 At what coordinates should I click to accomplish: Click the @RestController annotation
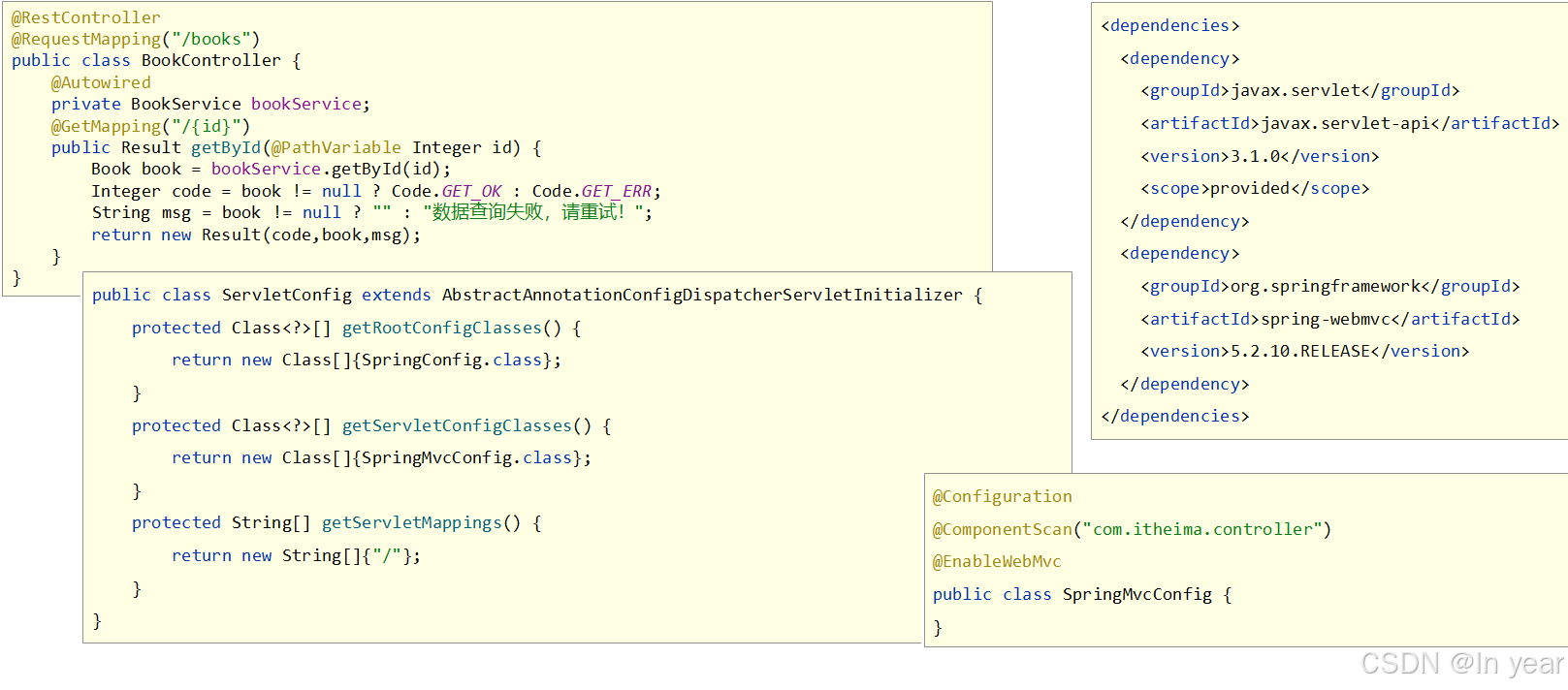click(x=86, y=17)
